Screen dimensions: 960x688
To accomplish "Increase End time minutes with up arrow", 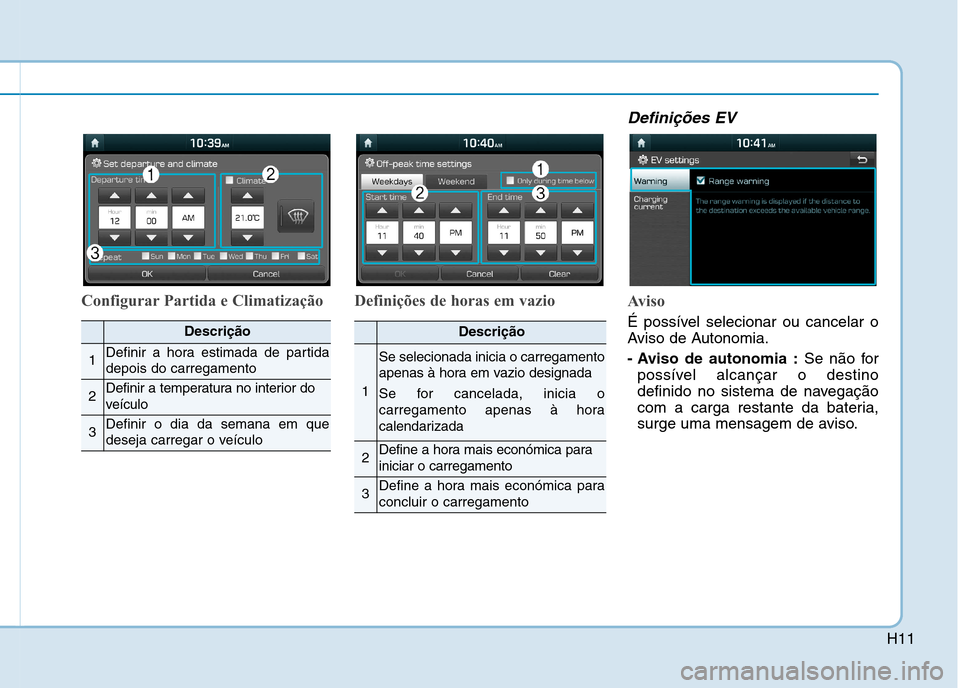I will (540, 211).
